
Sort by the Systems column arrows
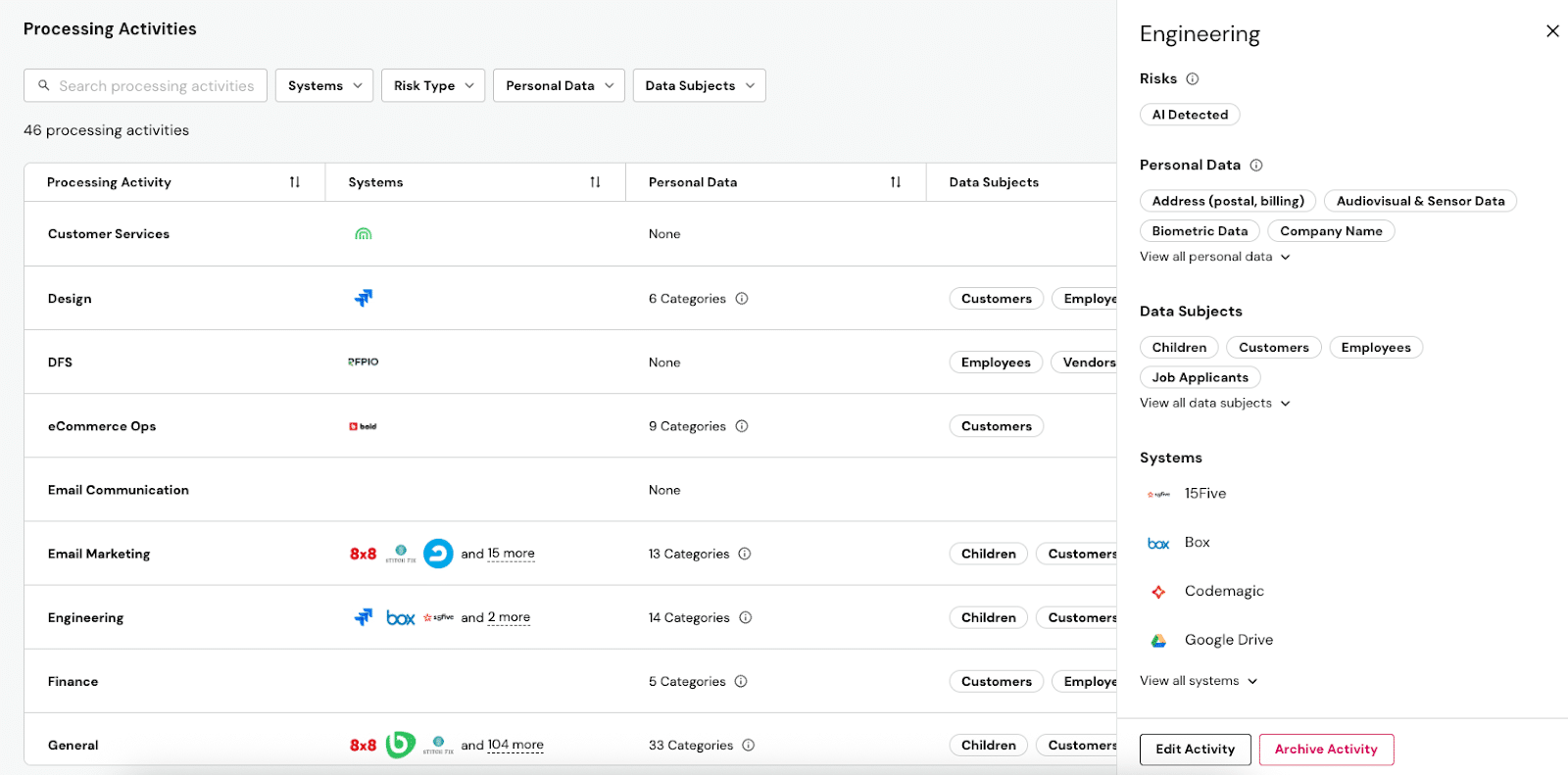click(595, 182)
